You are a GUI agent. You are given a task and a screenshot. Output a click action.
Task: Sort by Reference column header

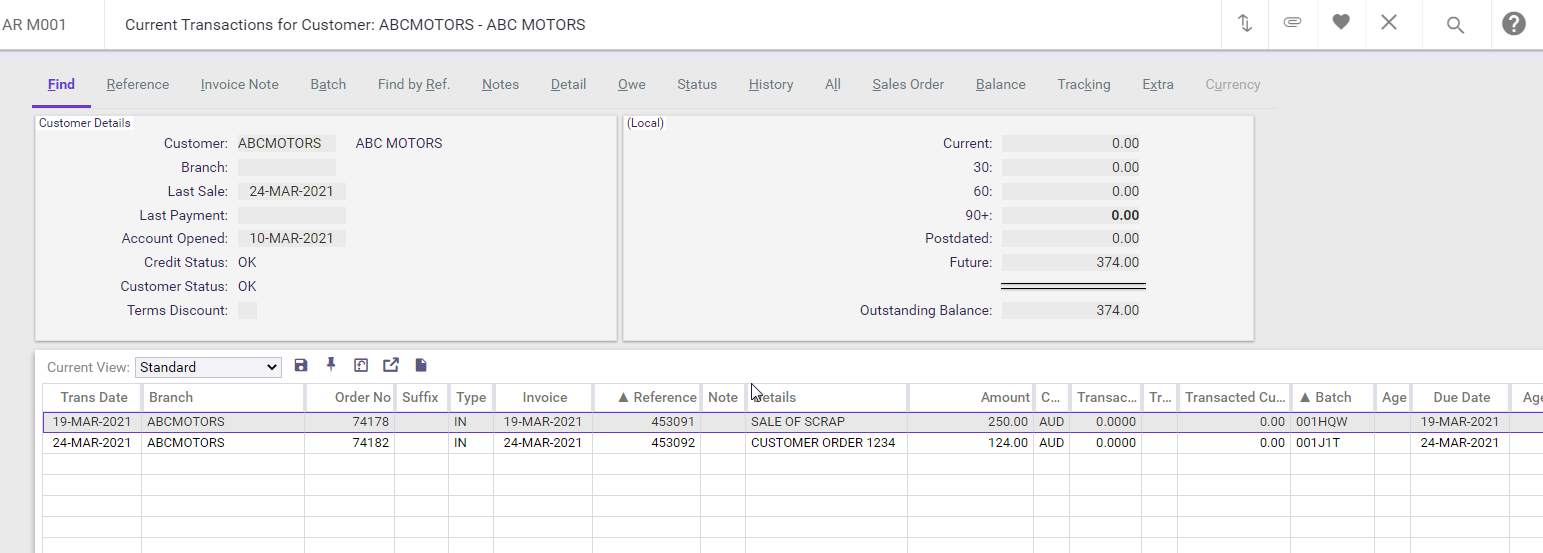(x=647, y=397)
